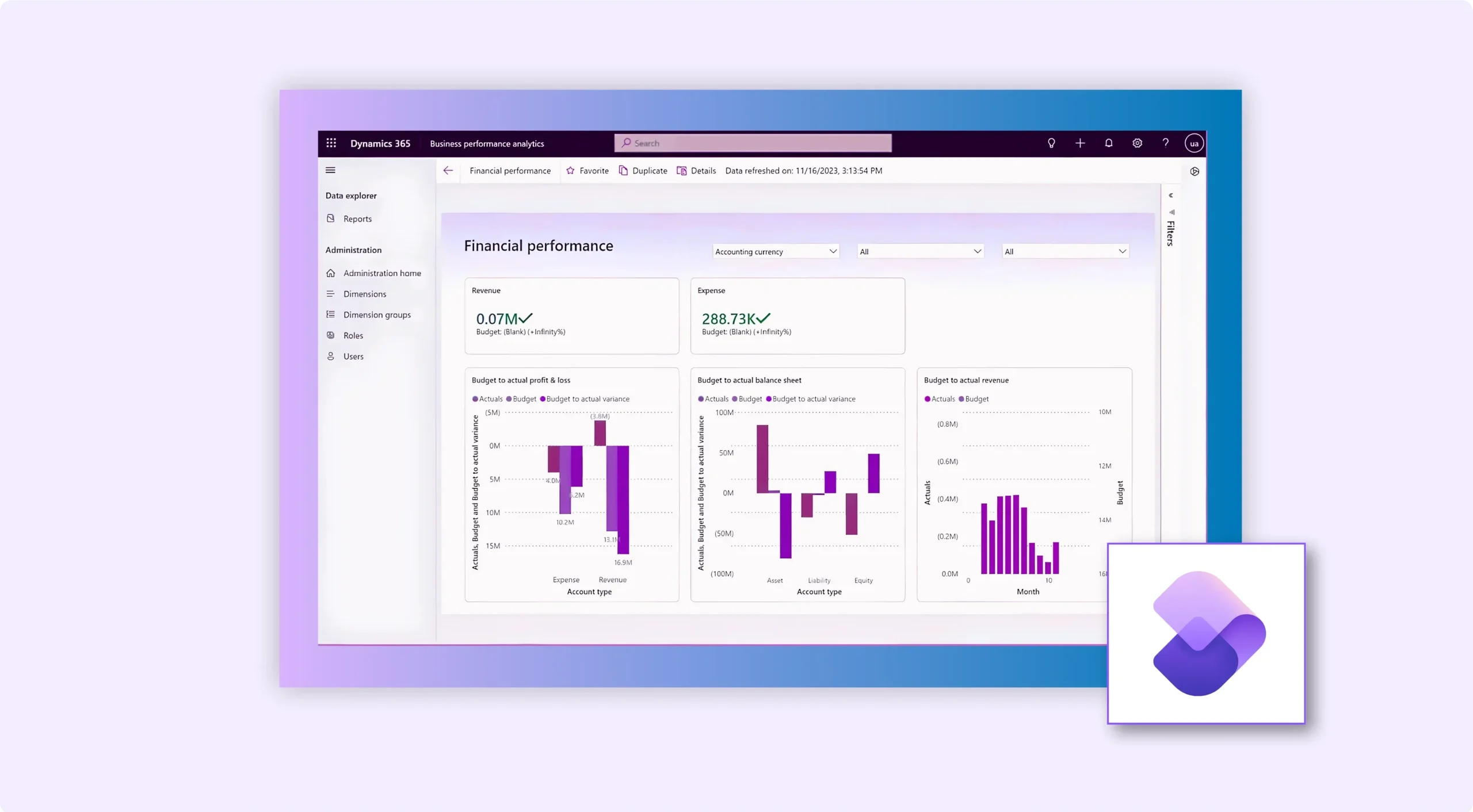Click Actuals legend in profit & loss chart

[487, 399]
